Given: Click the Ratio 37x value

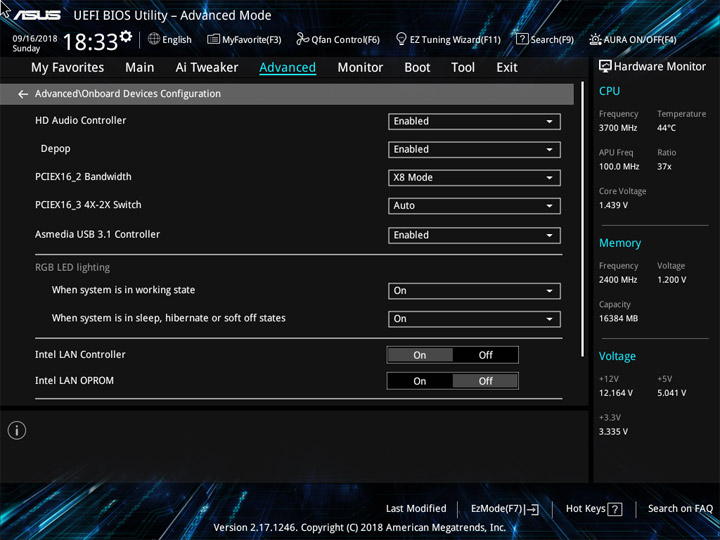Looking at the screenshot, I should click(x=664, y=167).
